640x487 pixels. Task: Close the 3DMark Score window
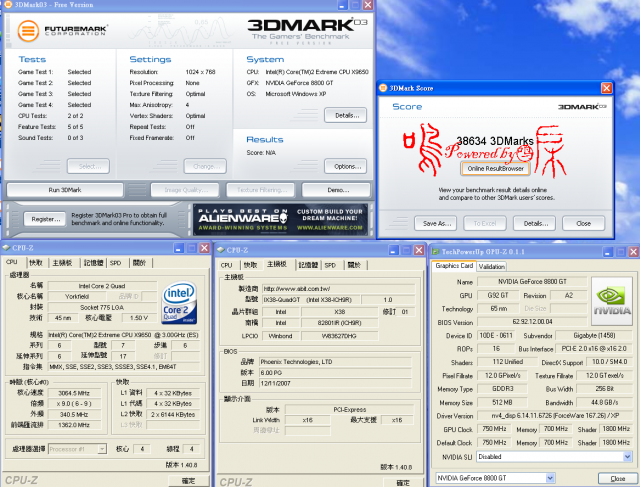[607, 88]
